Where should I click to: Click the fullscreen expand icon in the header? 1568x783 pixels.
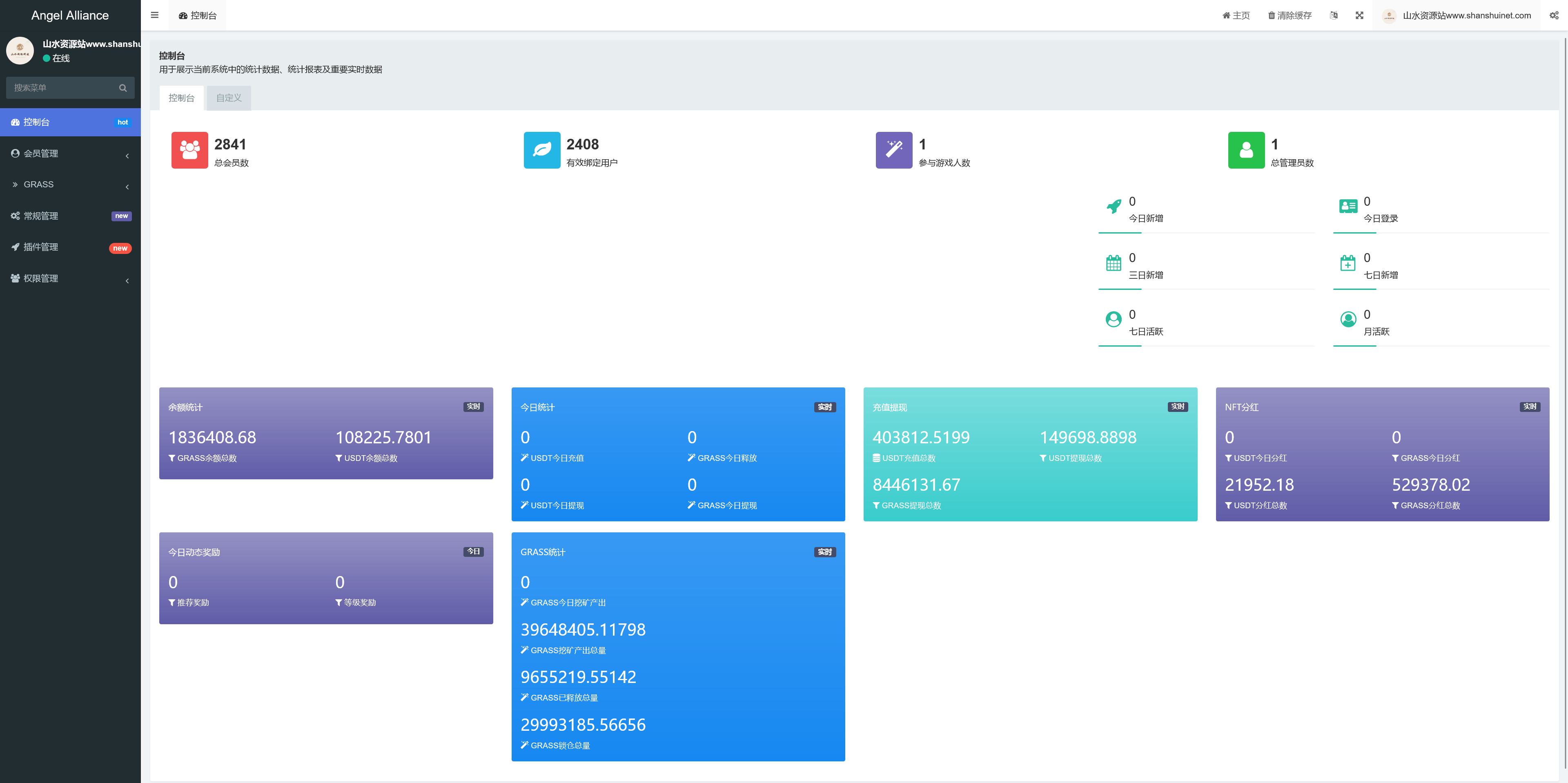click(x=1359, y=15)
